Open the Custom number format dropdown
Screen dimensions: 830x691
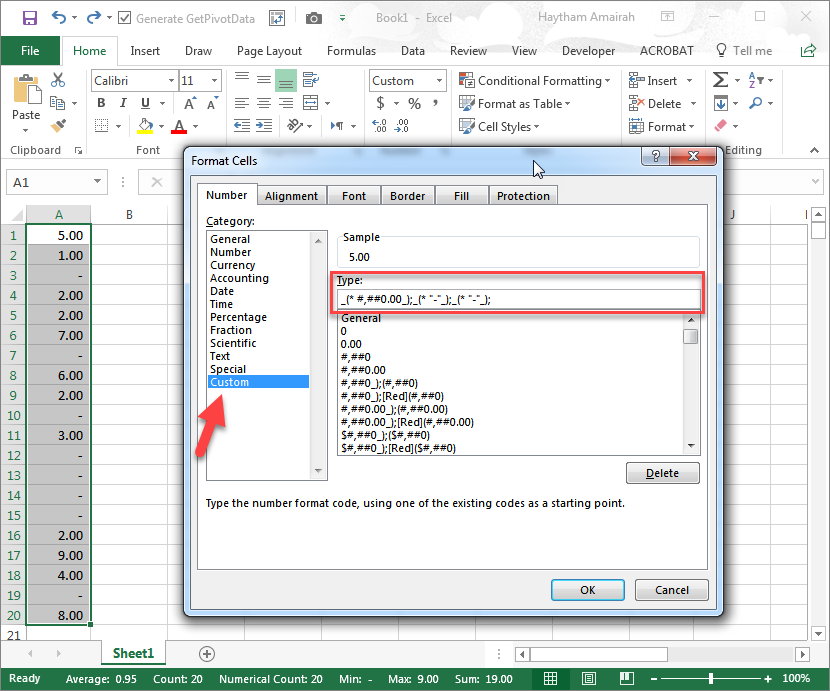pos(439,80)
